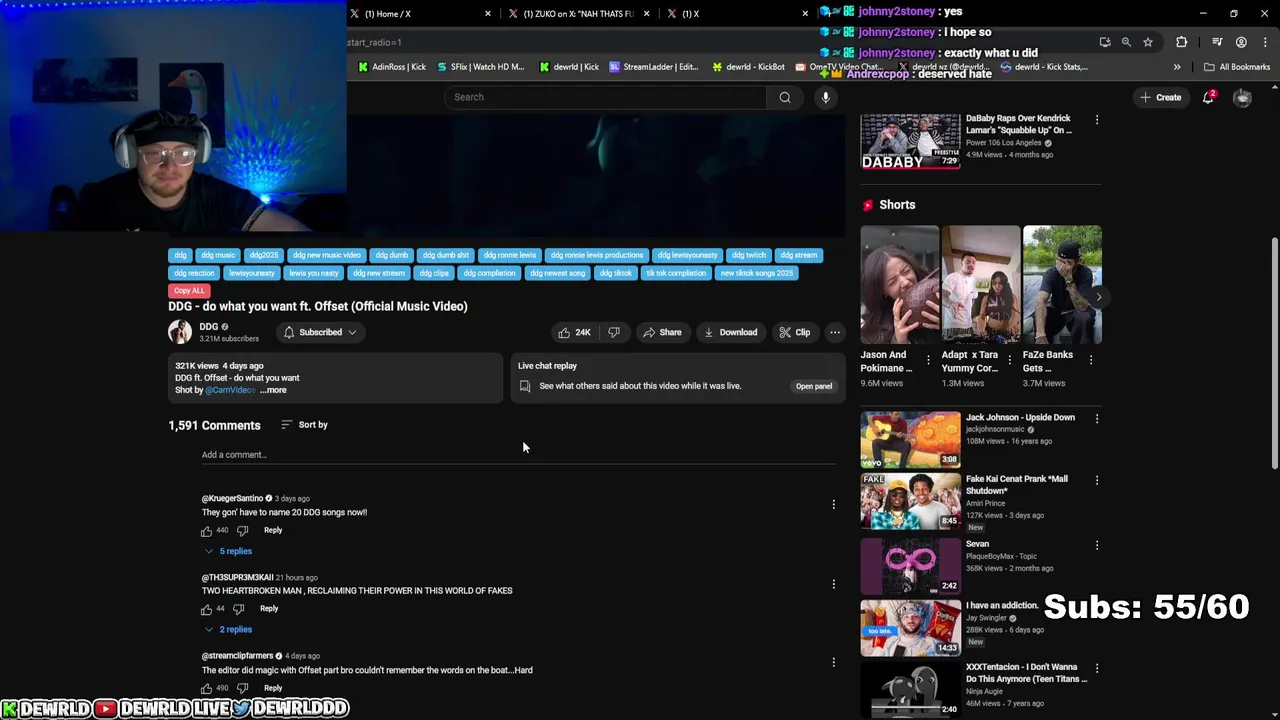Screen dimensions: 1280x720
Task: Open the Sort by comments menu
Action: (x=304, y=425)
